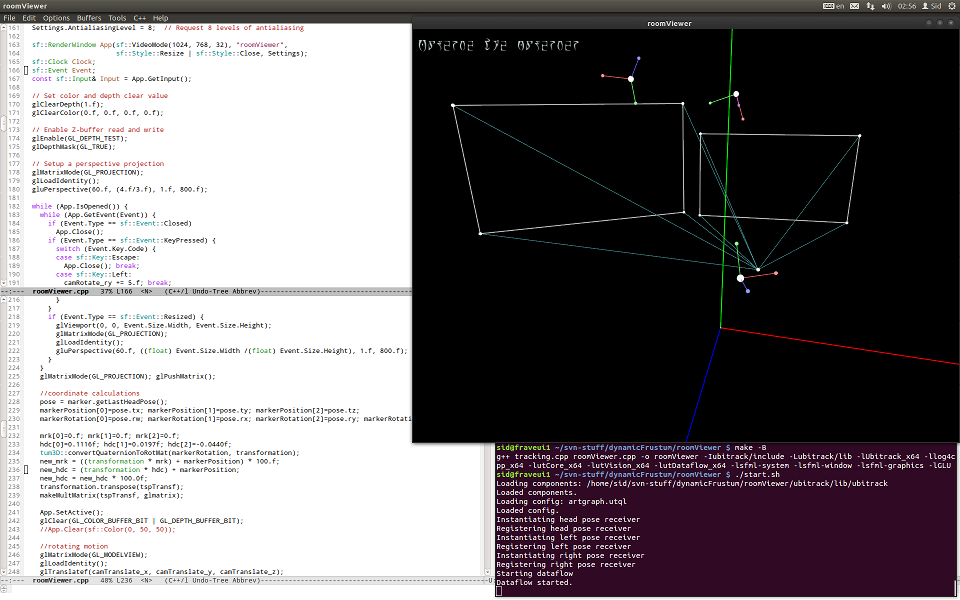
Task: Click 'case sf::Key::Escape:' line
Action: click(97, 257)
